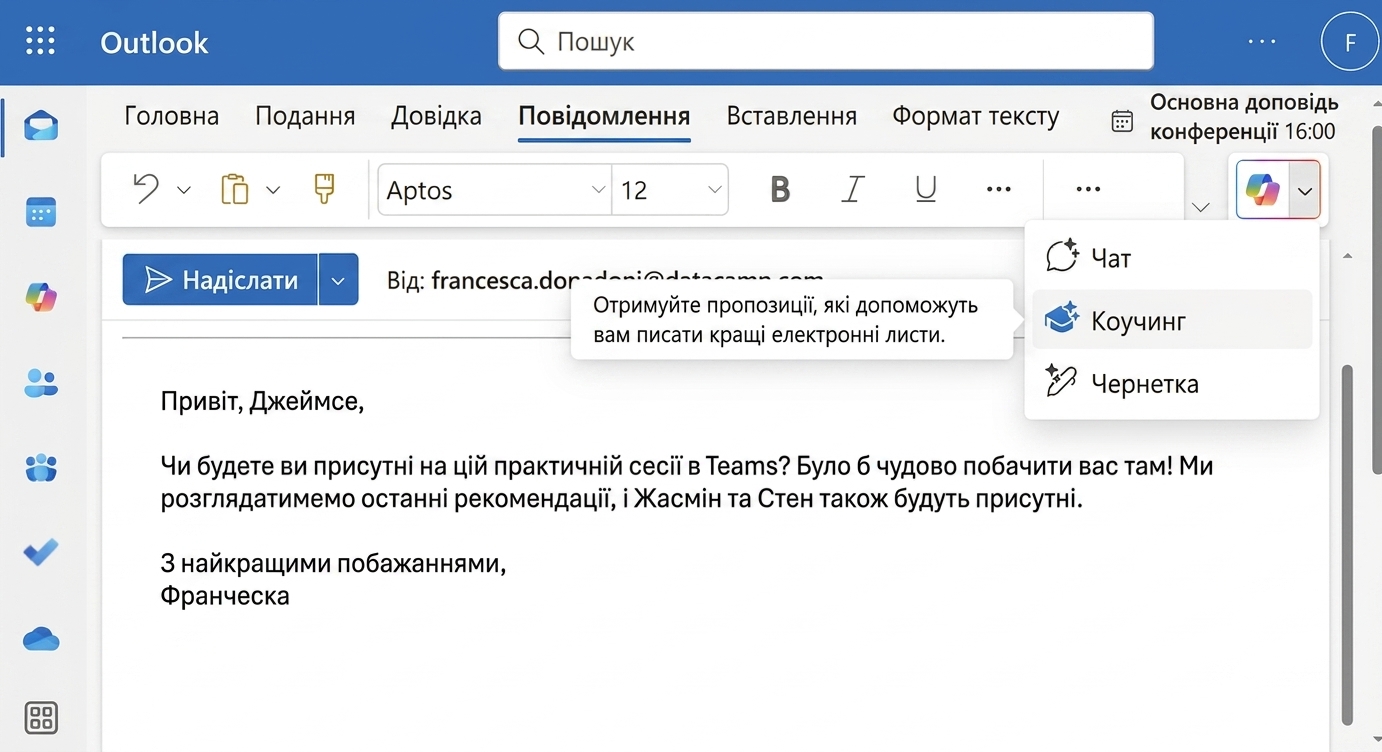Switch to the Довідка tab
Image resolution: width=1382 pixels, height=752 pixels.
[436, 116]
